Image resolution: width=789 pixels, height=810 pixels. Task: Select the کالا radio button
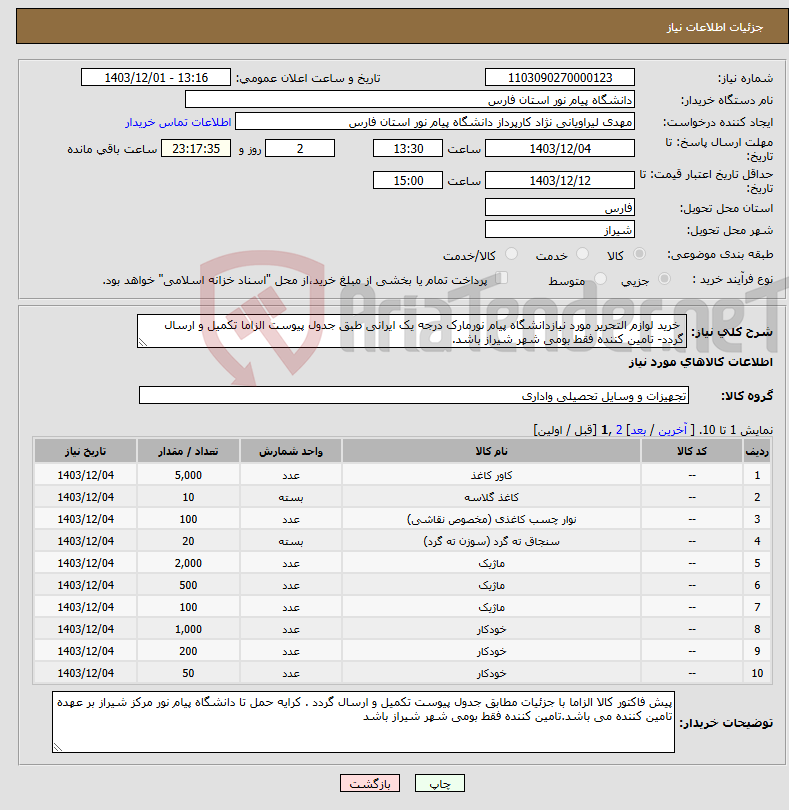639,254
